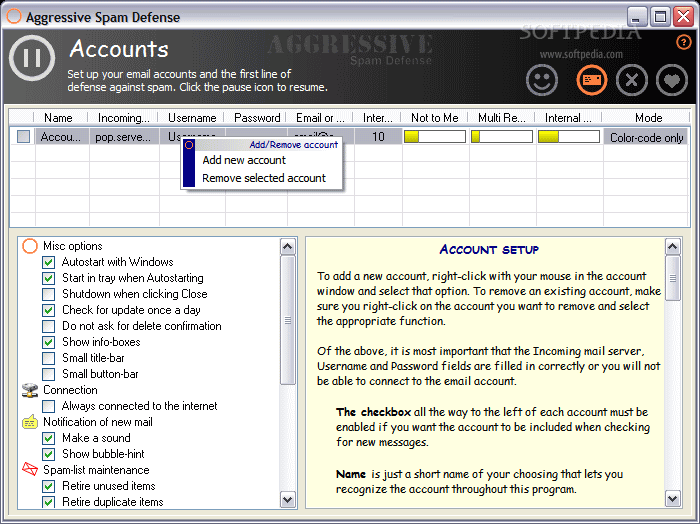Image resolution: width=700 pixels, height=524 pixels.
Task: Uncheck Retire duplicate items
Action: 49,502
